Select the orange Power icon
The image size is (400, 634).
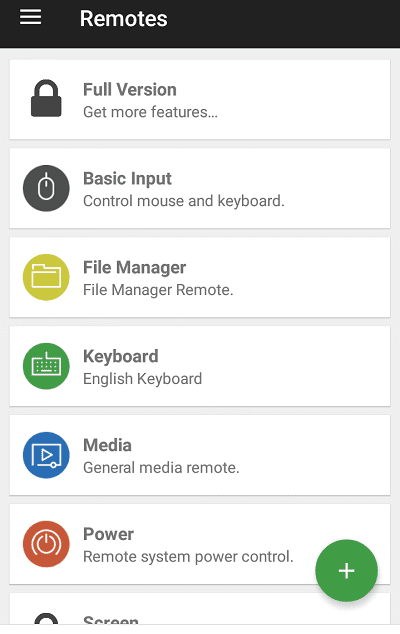(x=46, y=544)
